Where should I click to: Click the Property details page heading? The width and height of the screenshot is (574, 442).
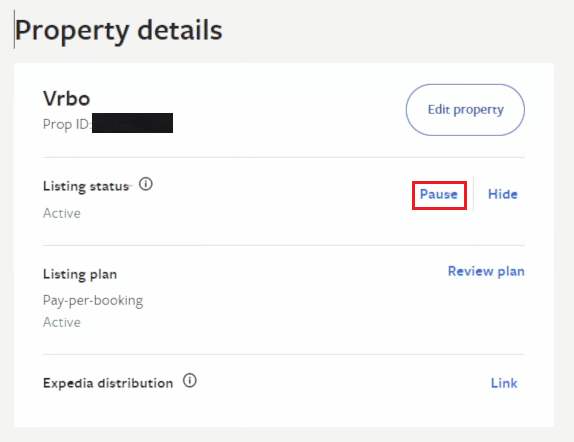click(119, 31)
